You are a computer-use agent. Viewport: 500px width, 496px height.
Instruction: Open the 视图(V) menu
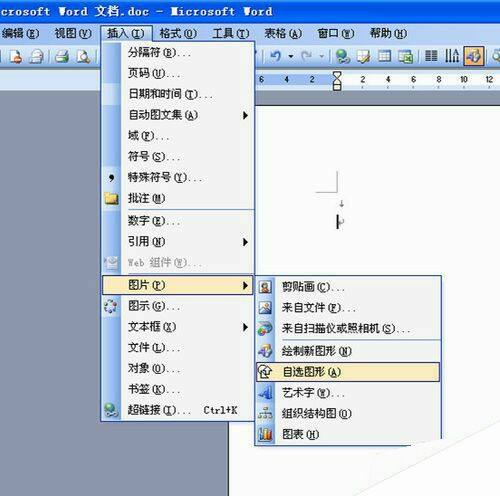click(73, 33)
